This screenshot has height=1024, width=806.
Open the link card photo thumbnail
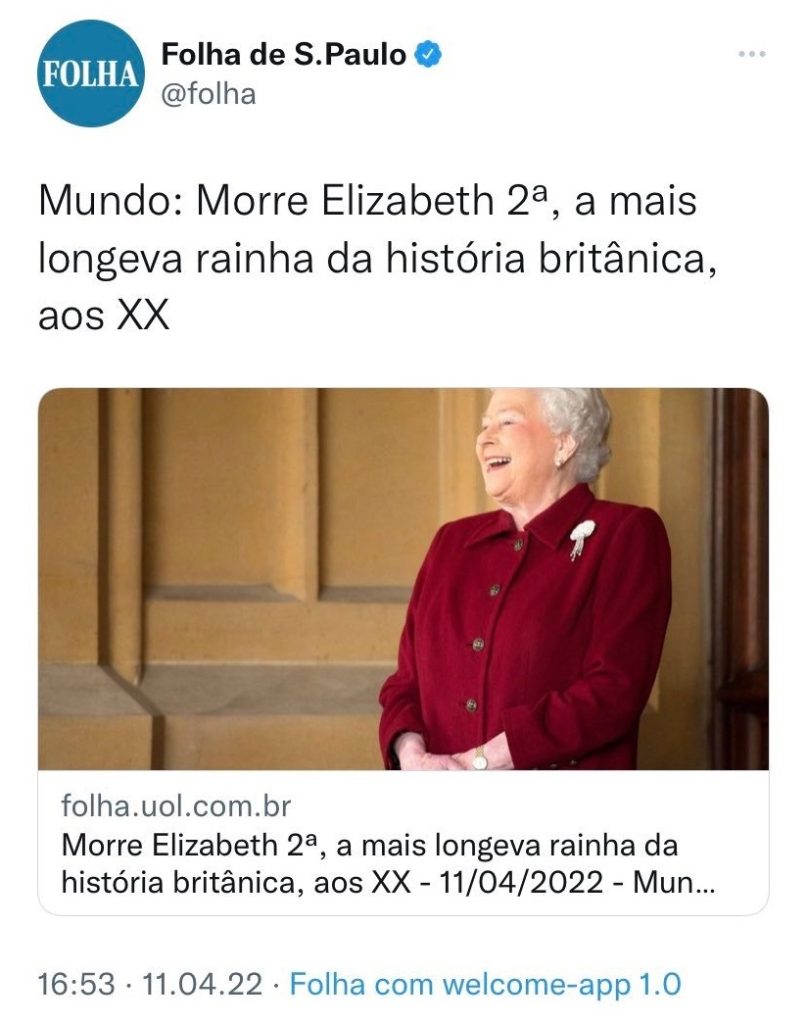pos(403,579)
